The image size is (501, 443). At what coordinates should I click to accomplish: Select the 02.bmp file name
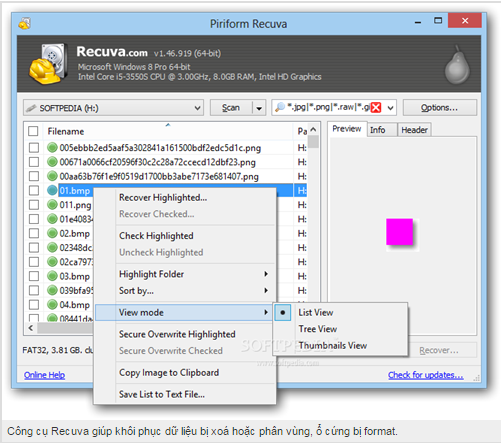point(75,234)
